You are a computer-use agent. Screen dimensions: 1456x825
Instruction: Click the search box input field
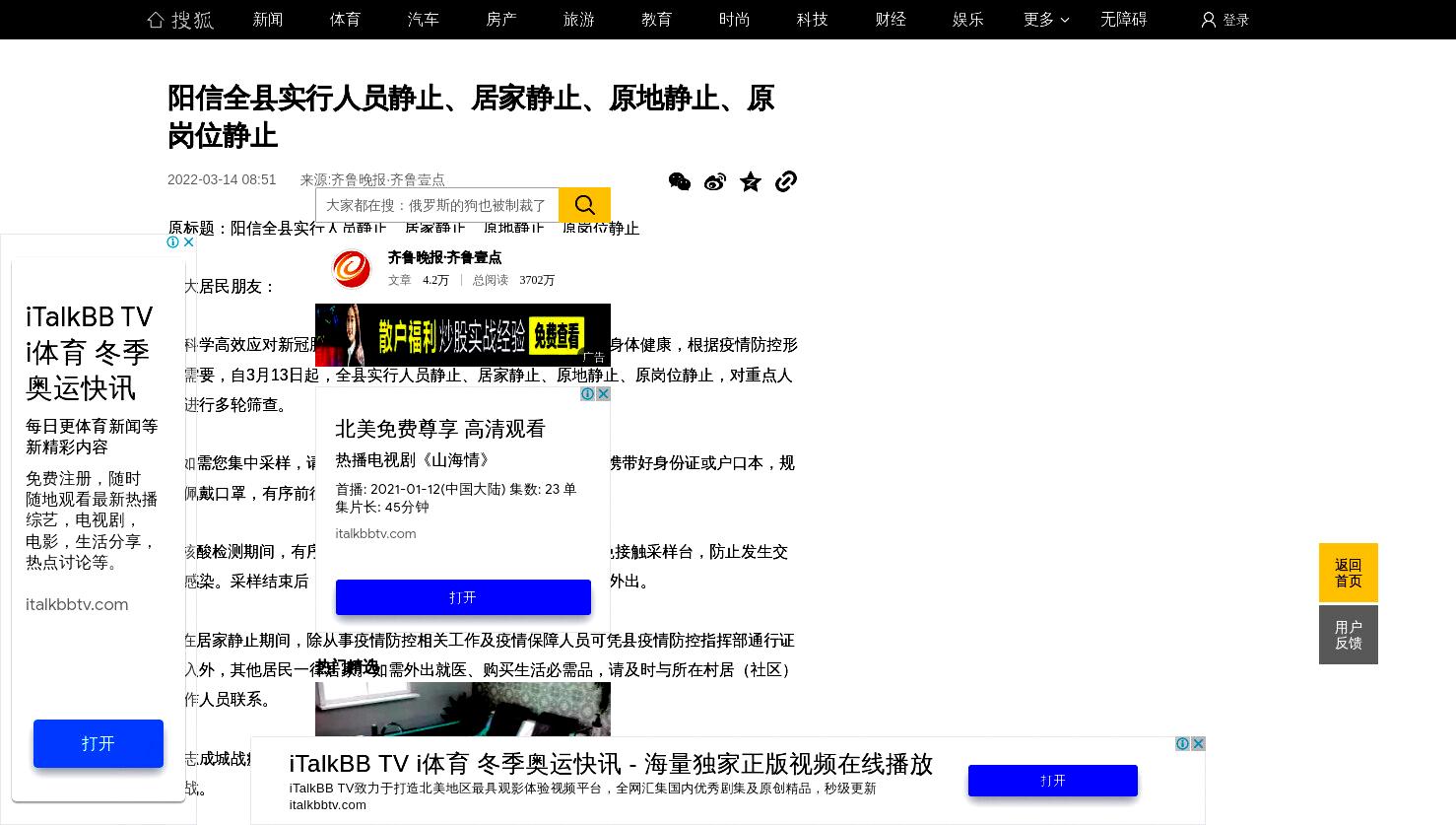(437, 205)
